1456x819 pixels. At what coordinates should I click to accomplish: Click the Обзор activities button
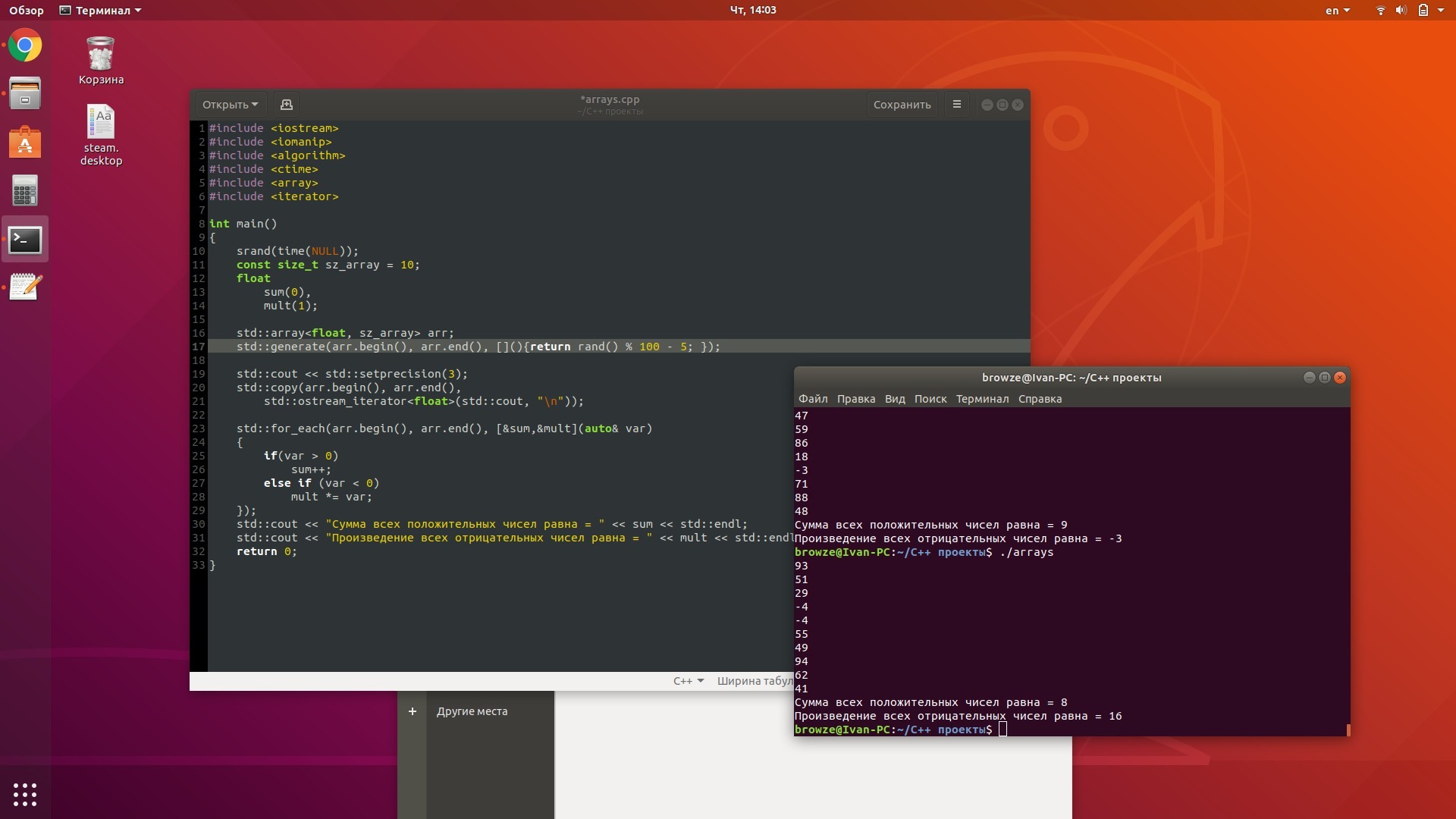[x=27, y=11]
